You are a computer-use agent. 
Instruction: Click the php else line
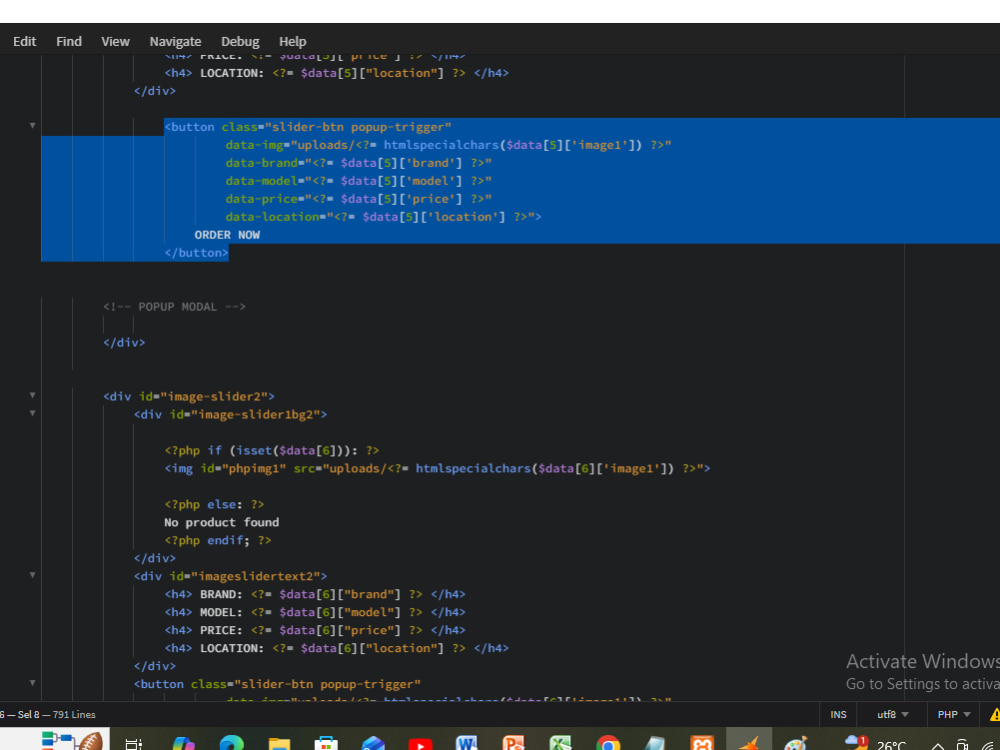pos(214,504)
